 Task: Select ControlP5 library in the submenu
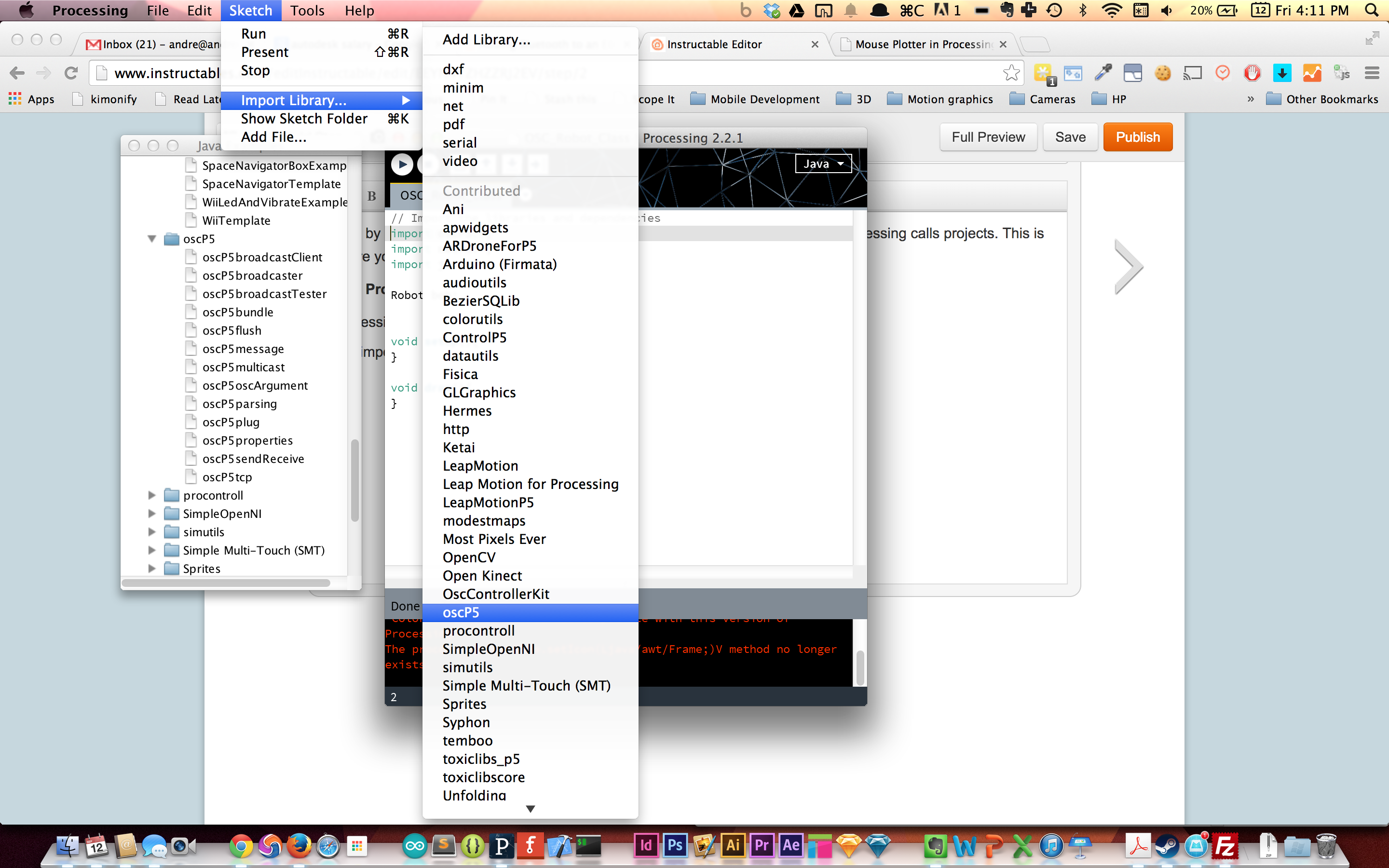coord(531,338)
